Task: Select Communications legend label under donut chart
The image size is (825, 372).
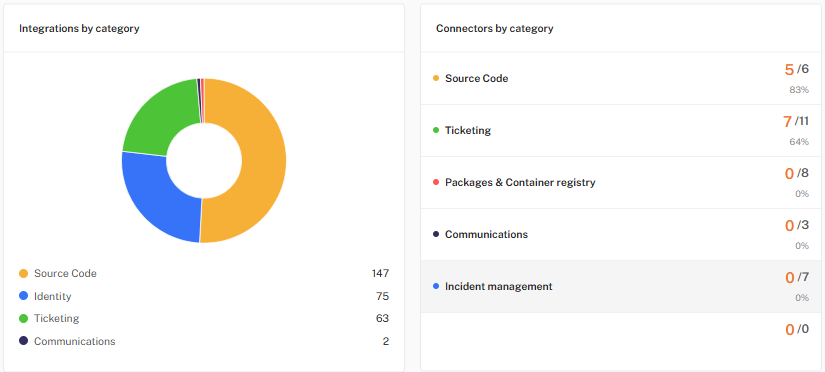Action: (x=75, y=341)
